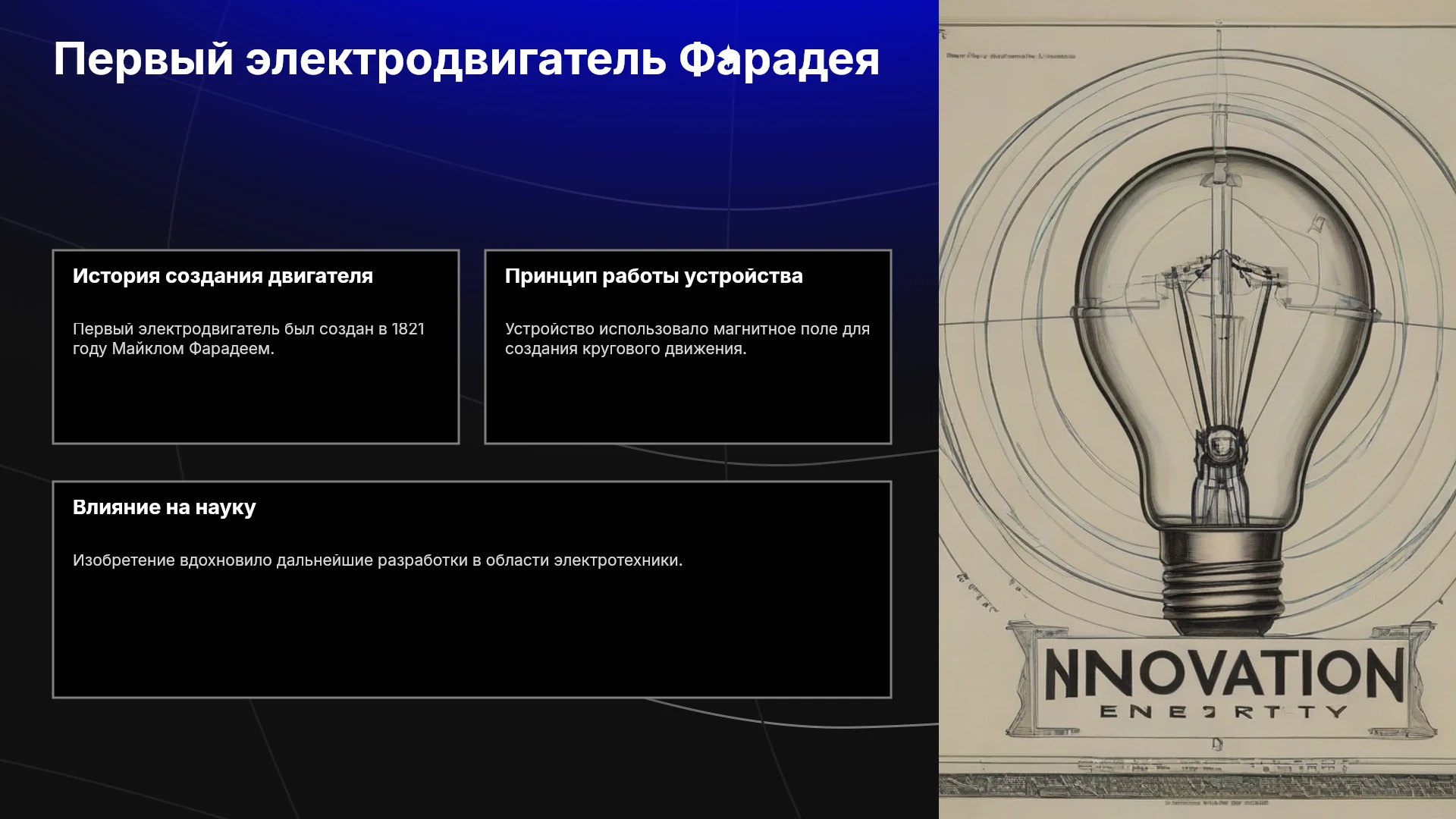This screenshot has height=819, width=1456.
Task: Click the text mentioning 1821 and Майклом Фарадеем
Action: (249, 339)
